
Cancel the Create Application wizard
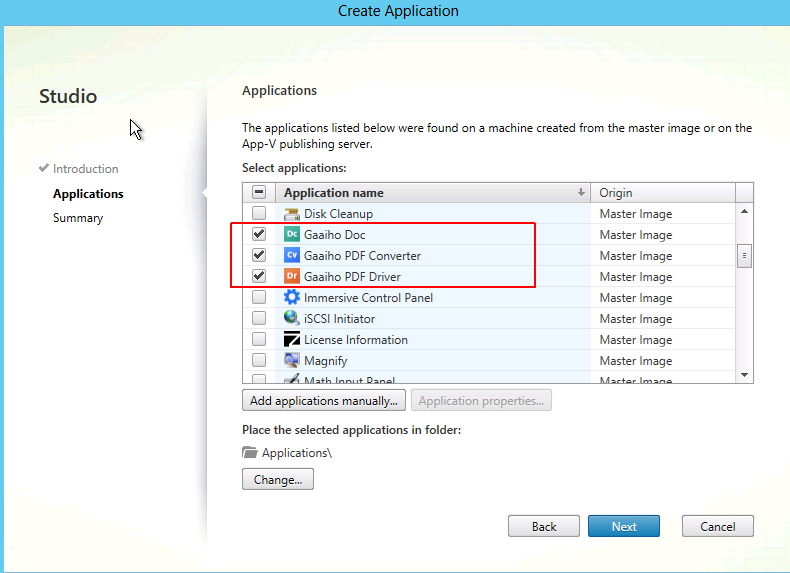[717, 526]
